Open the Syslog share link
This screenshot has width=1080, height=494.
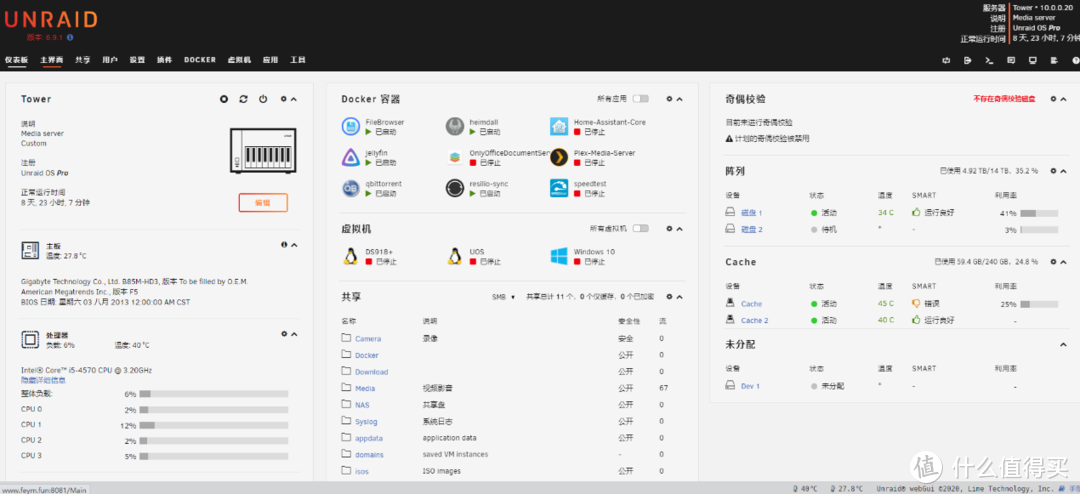point(366,422)
